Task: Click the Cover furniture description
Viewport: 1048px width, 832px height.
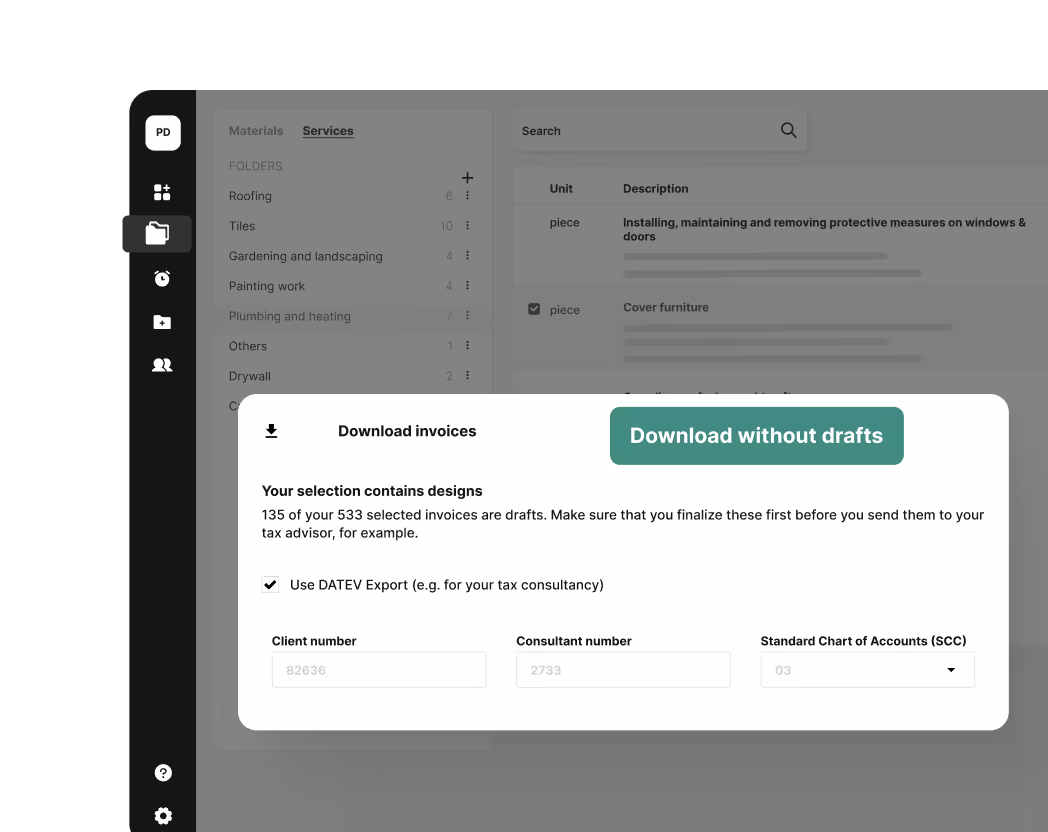Action: tap(666, 307)
